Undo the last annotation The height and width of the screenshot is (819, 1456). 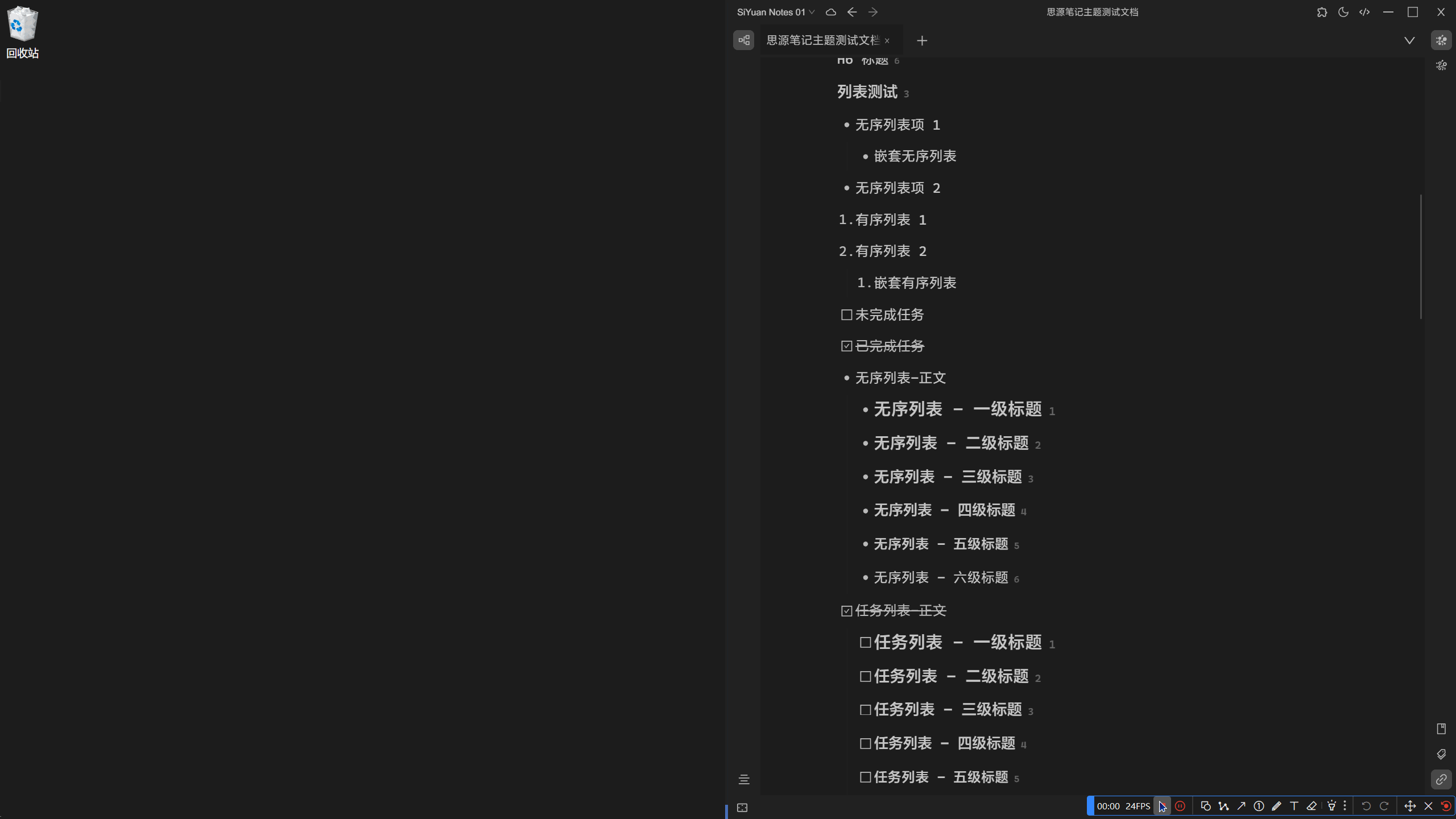1367,806
